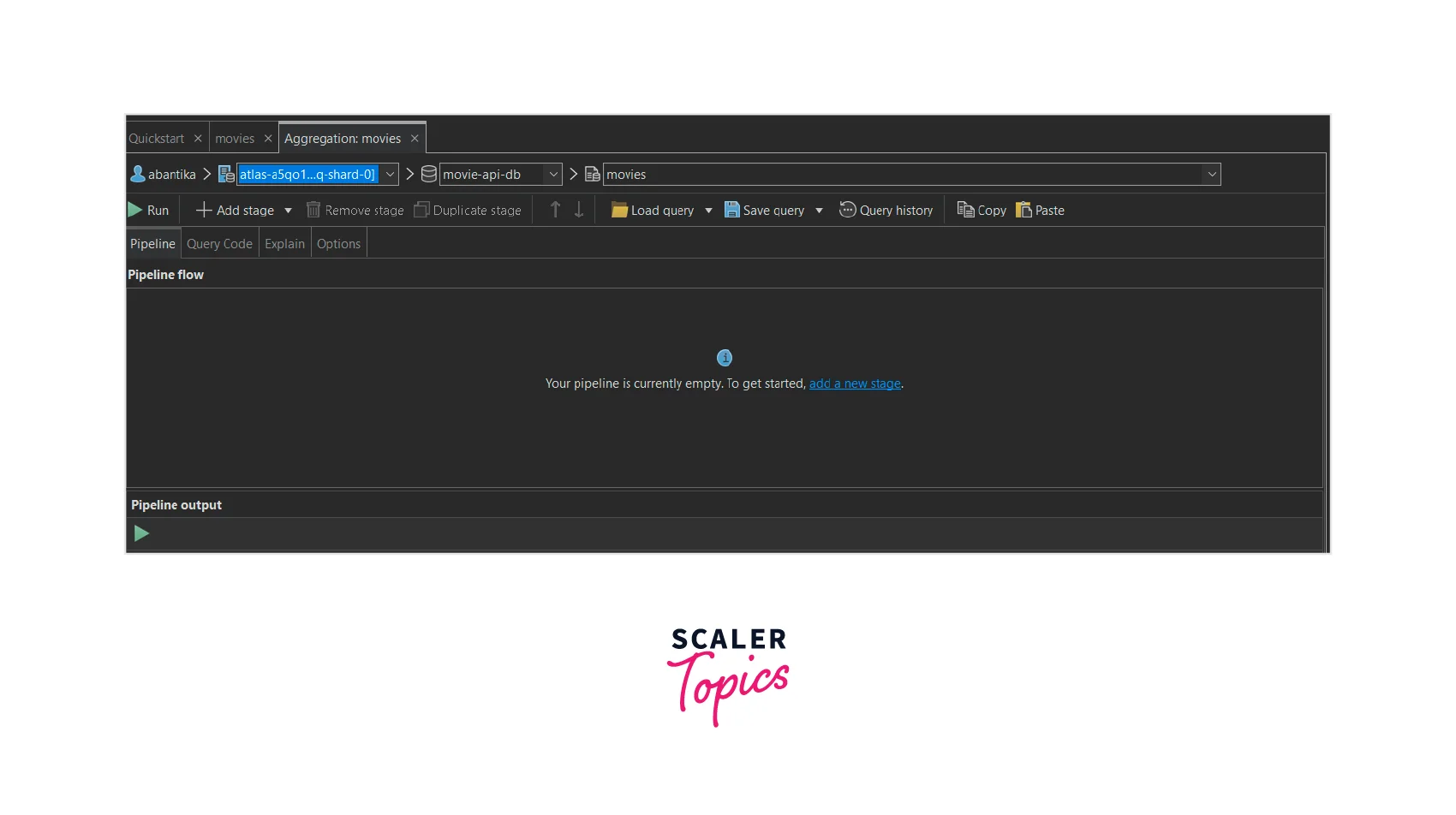Viewport: 1456px width, 815px height.
Task: Switch to the Query Code tab
Action: point(219,244)
